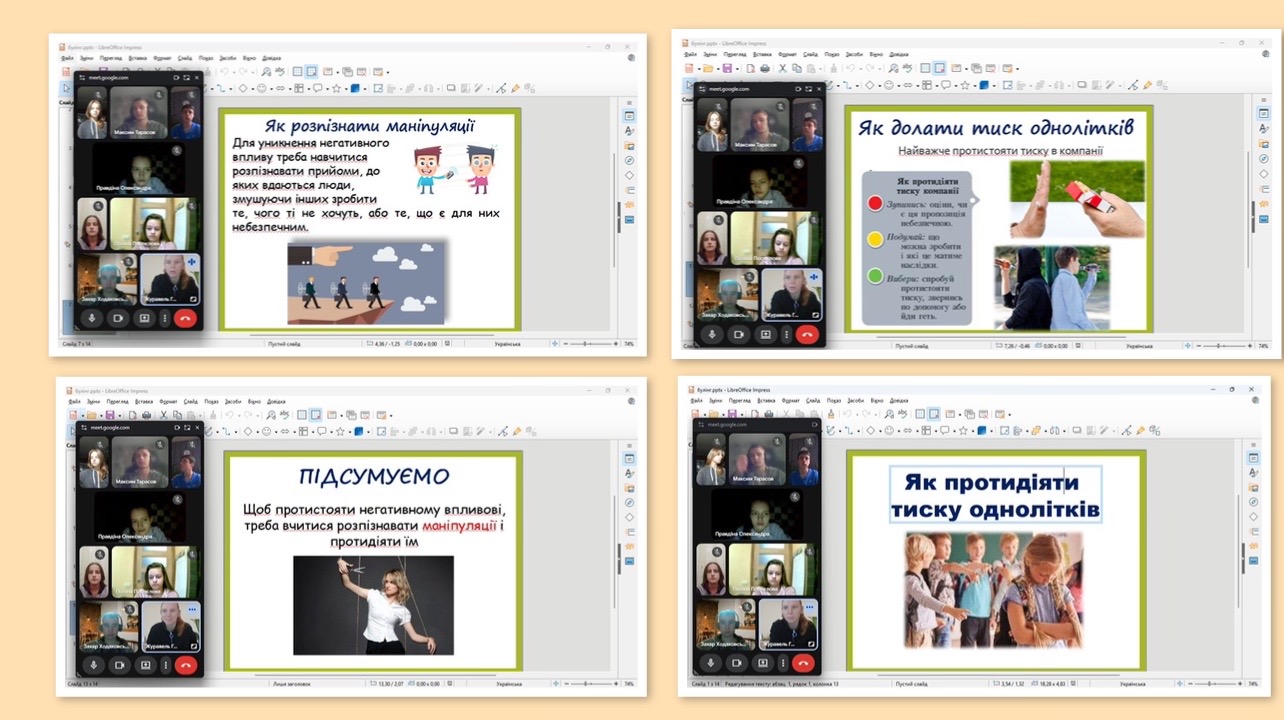Open sidebar Properties icon in the 'Як долати тиск однолітків' window
This screenshot has width=1284, height=720.
1264,113
